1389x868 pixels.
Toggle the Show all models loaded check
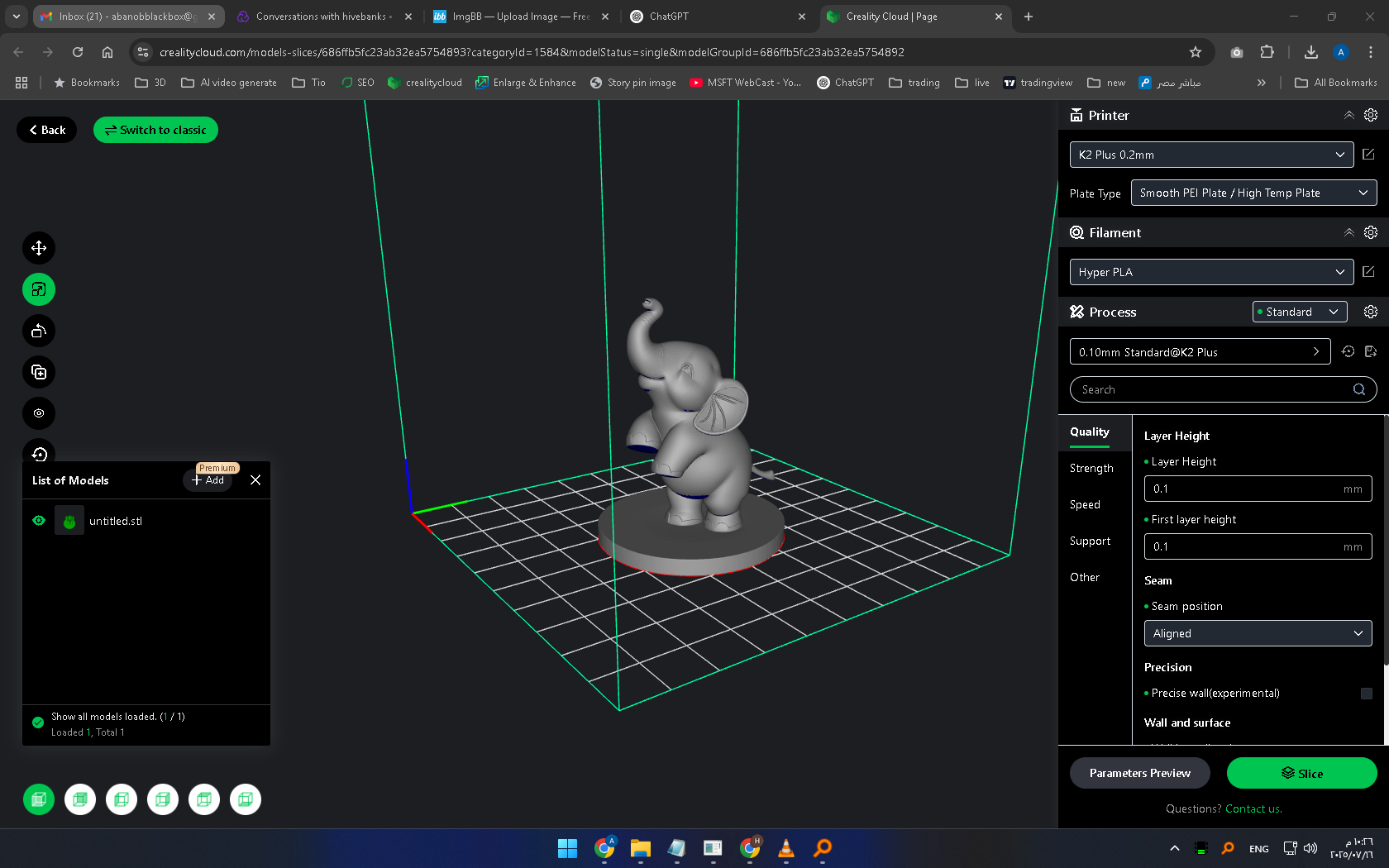pos(38,723)
